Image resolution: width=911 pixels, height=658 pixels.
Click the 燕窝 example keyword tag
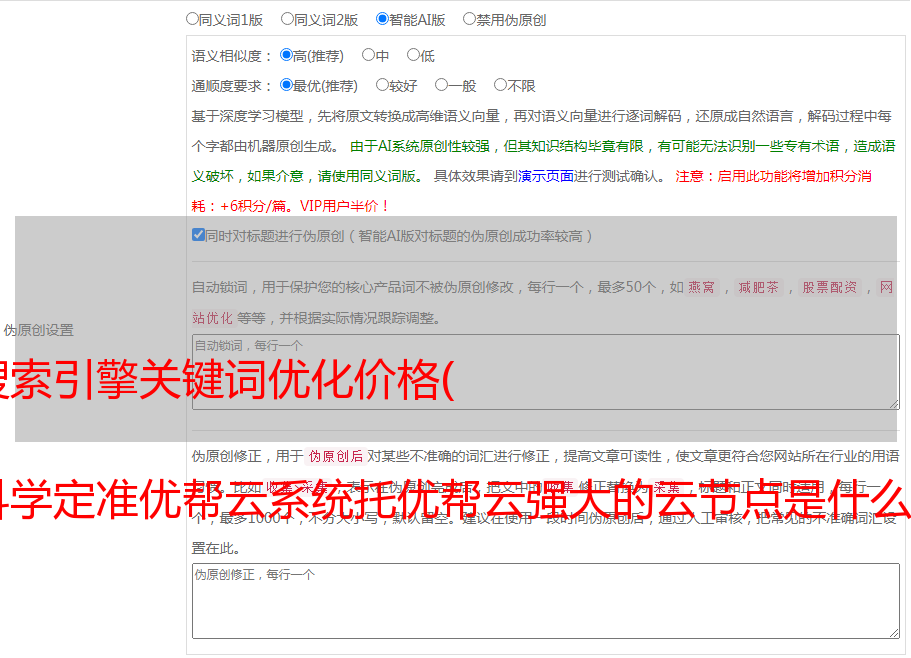pyautogui.click(x=701, y=288)
